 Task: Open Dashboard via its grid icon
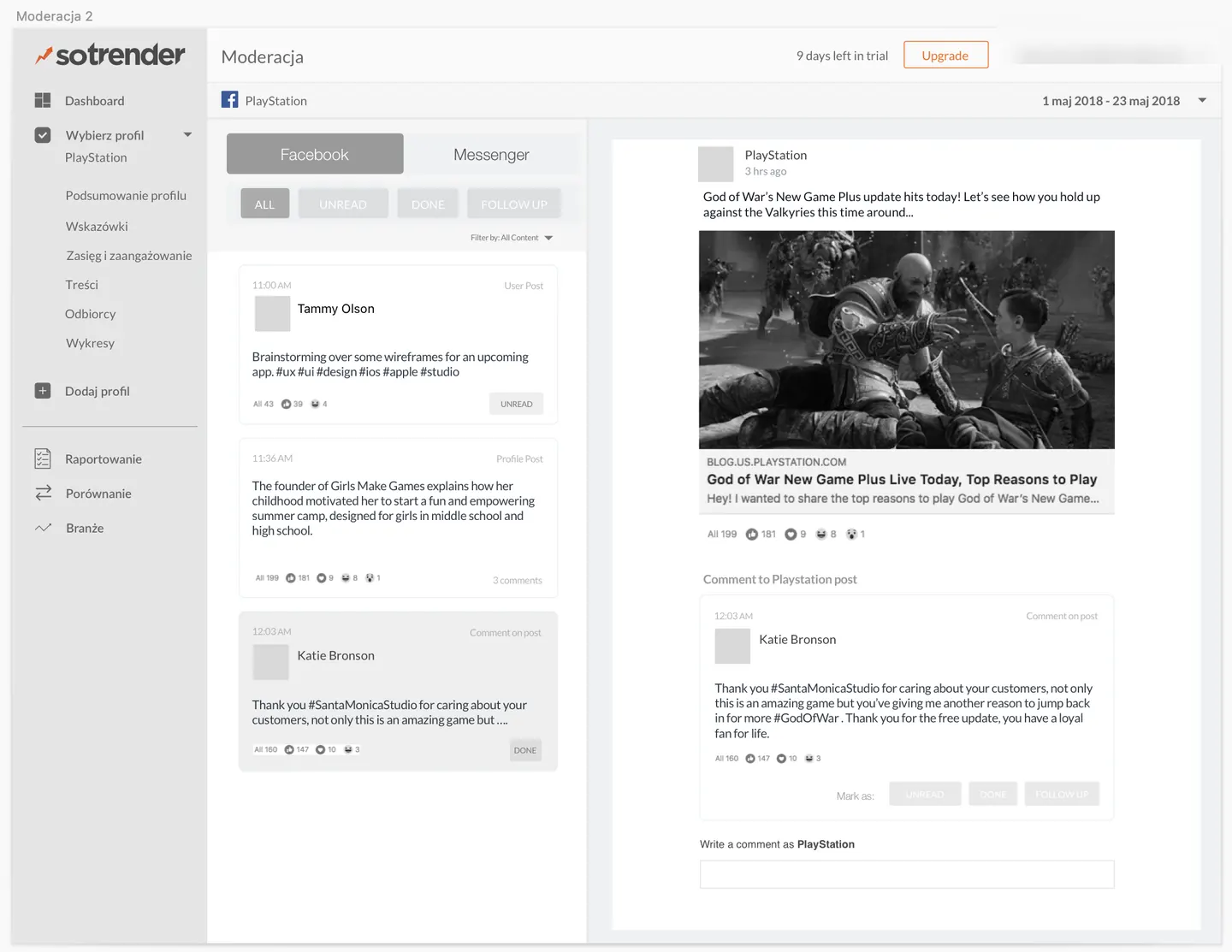43,100
